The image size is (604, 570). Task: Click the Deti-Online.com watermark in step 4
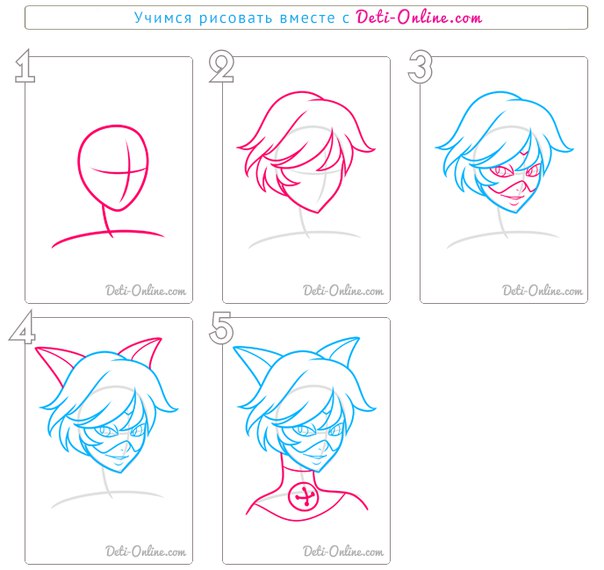click(146, 552)
